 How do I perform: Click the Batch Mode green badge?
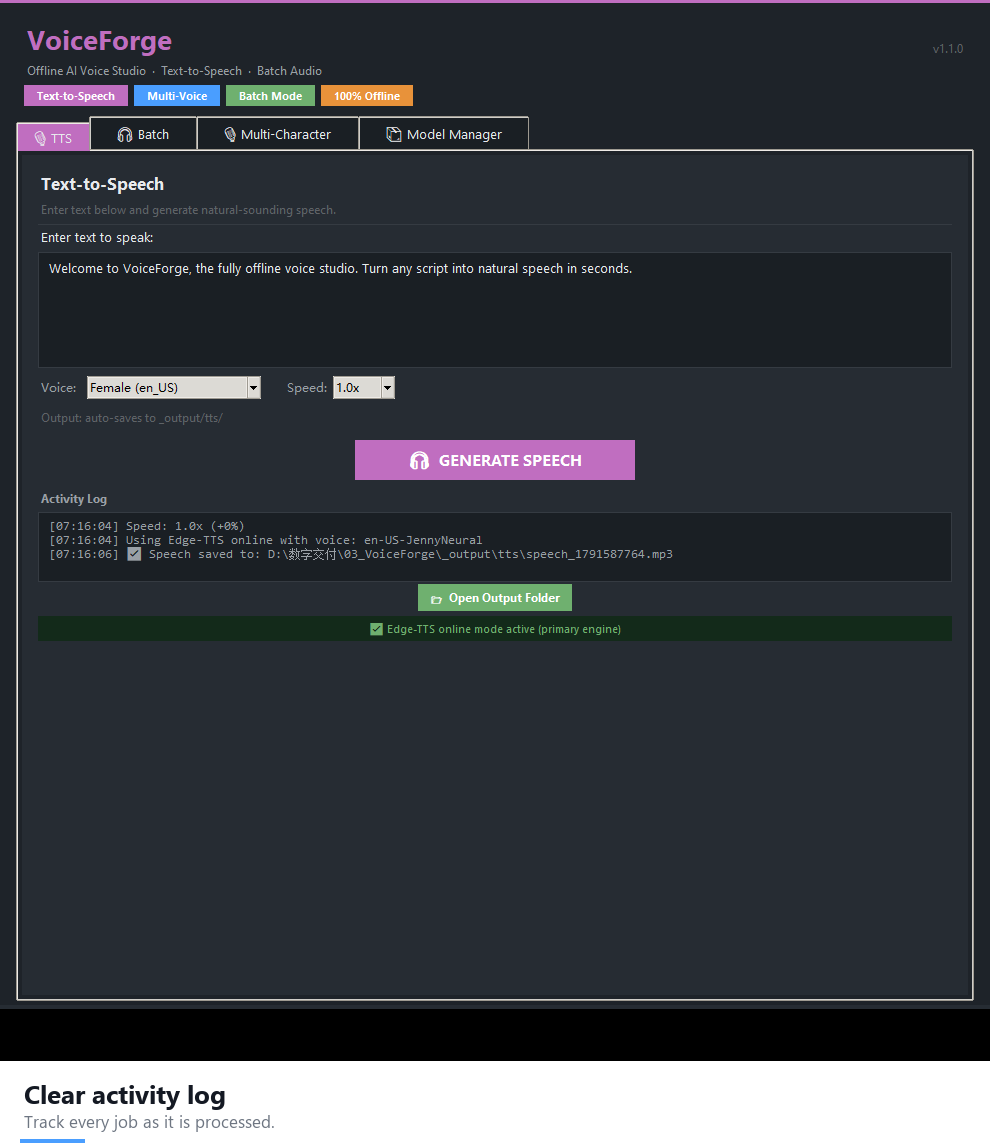(x=270, y=96)
